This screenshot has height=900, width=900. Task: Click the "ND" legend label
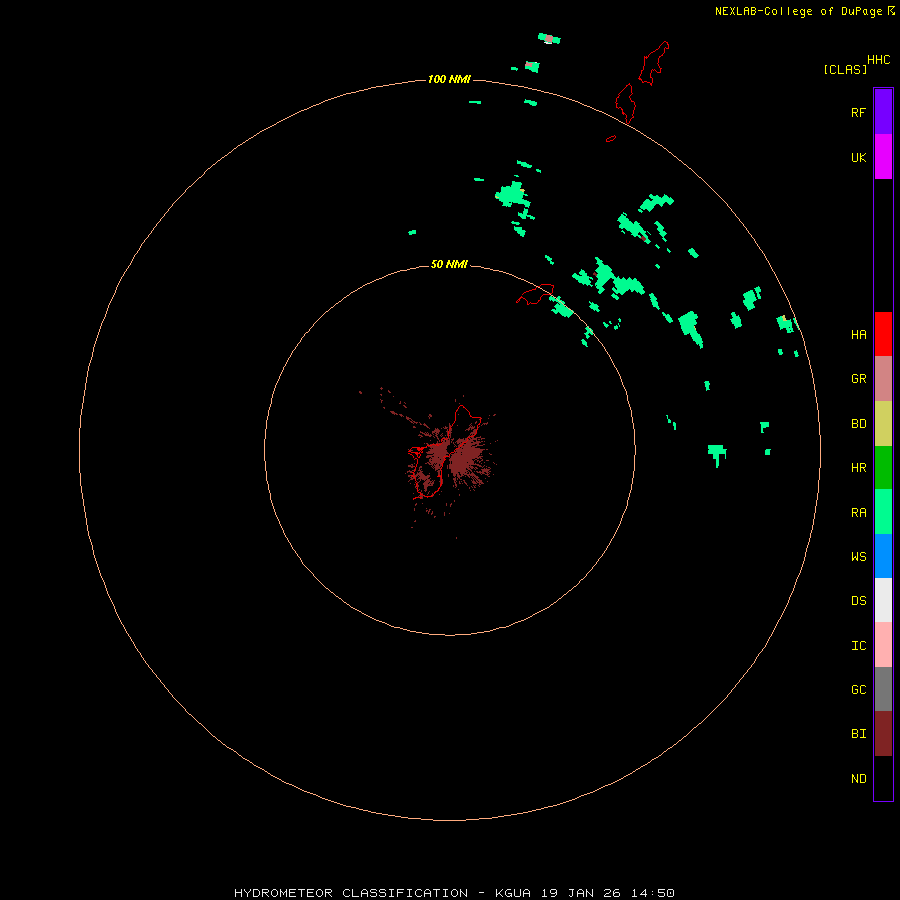coord(858,778)
